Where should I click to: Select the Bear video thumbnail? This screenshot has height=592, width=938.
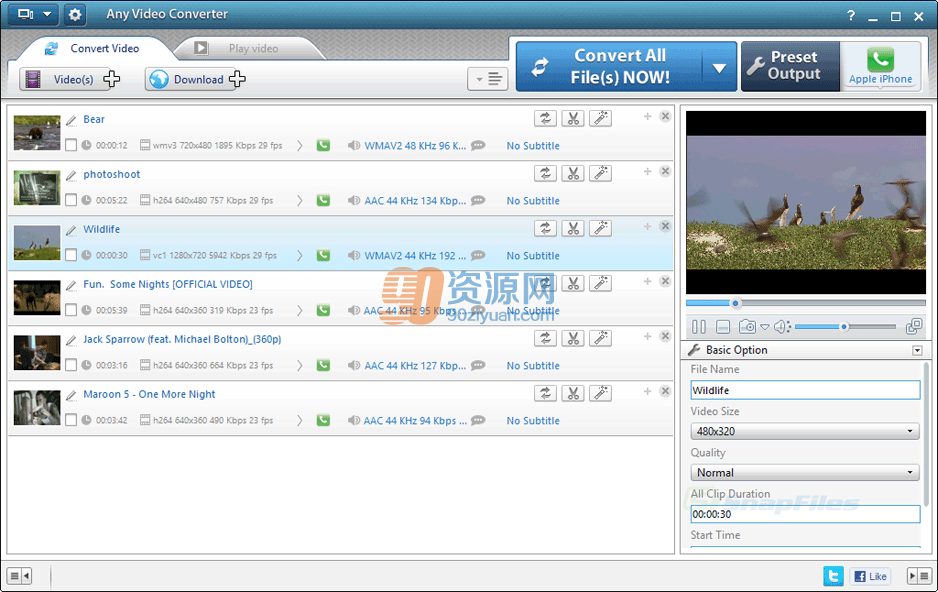click(37, 133)
